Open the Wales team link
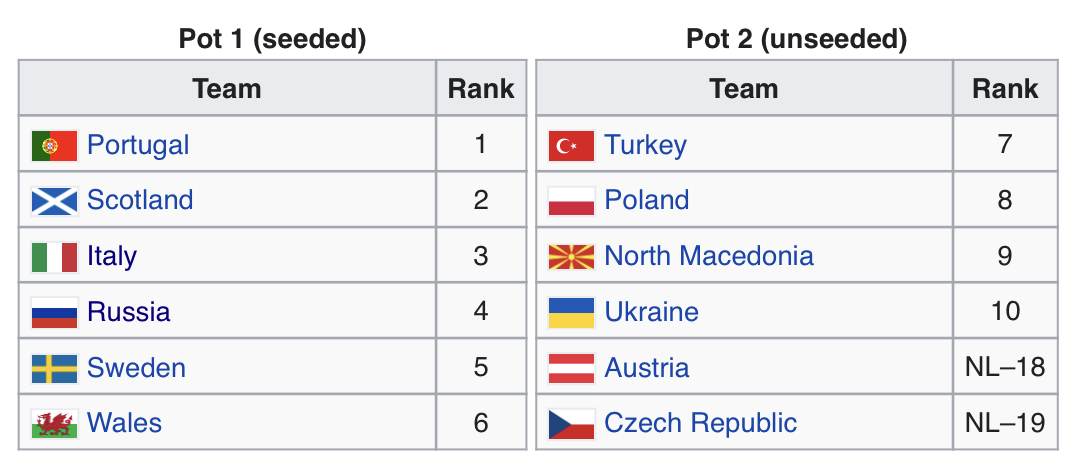 click(x=124, y=423)
